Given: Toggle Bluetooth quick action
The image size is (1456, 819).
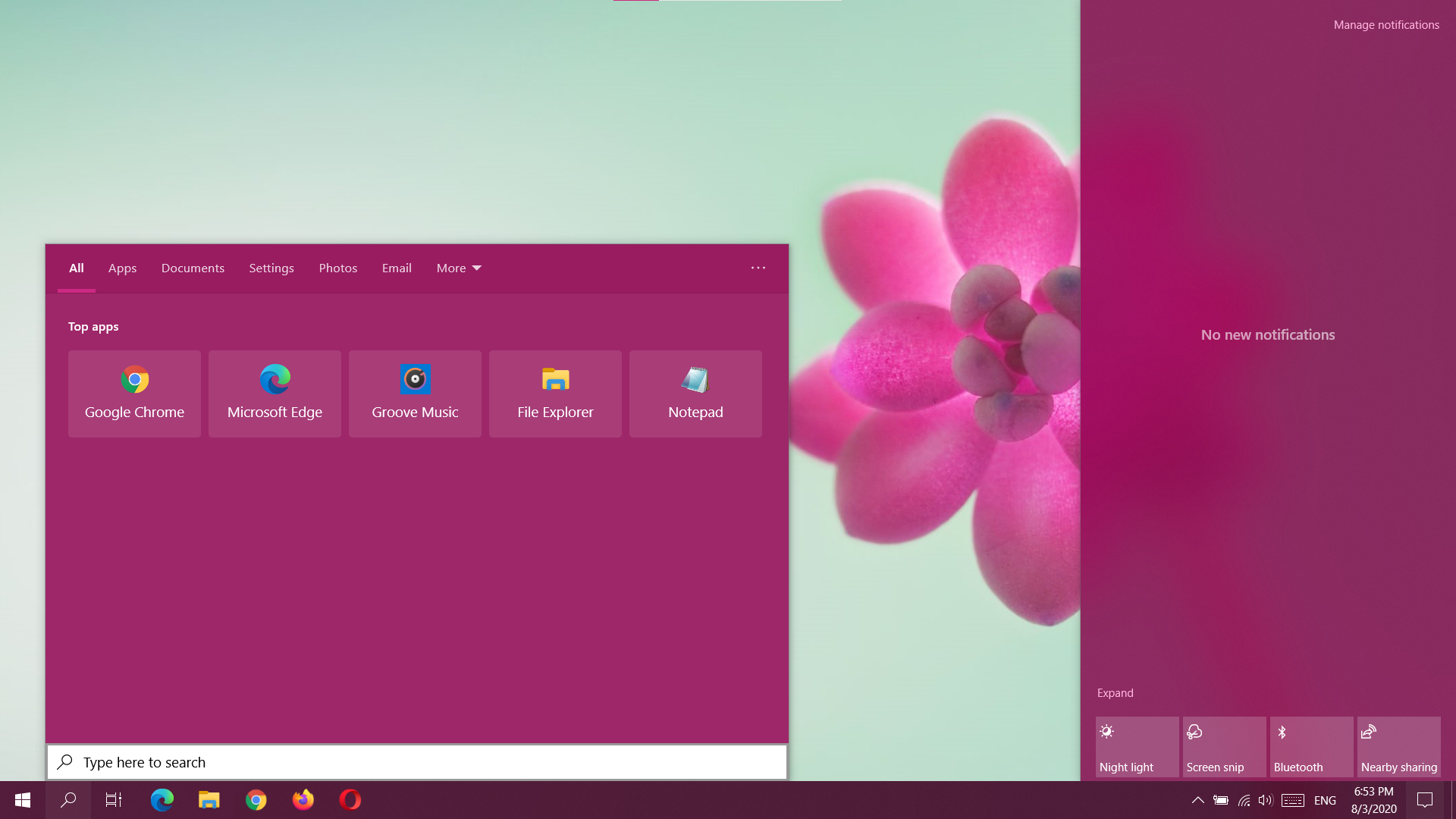Looking at the screenshot, I should 1311,747.
